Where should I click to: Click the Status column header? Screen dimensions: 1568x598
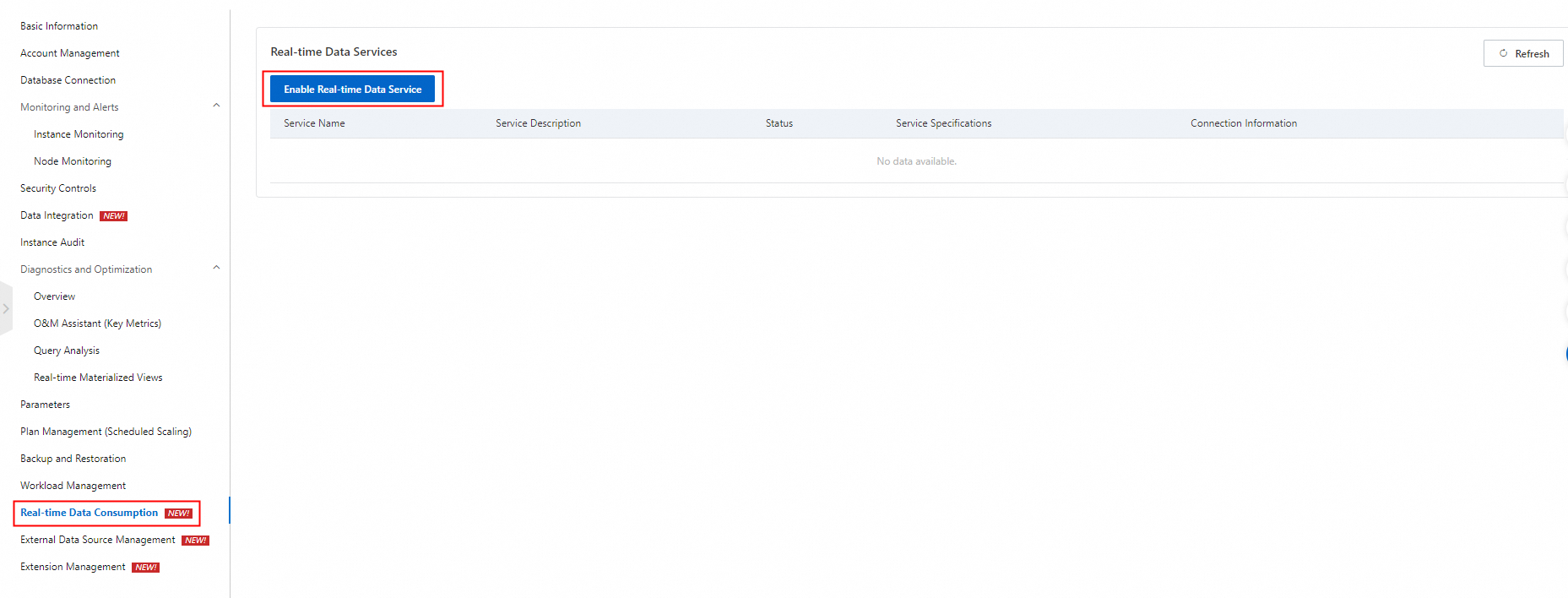(x=779, y=123)
